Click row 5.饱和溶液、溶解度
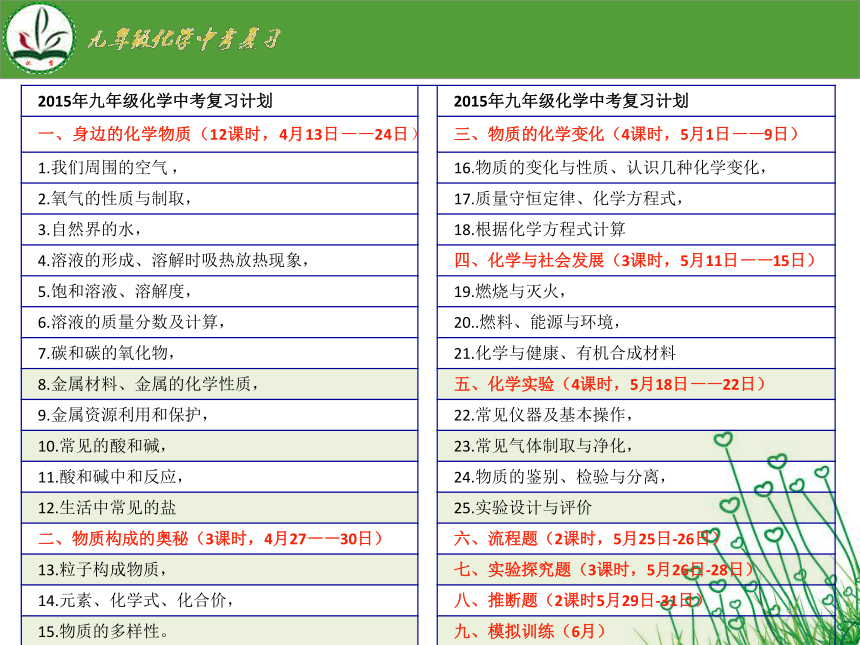This screenshot has width=860, height=645. click(x=219, y=291)
